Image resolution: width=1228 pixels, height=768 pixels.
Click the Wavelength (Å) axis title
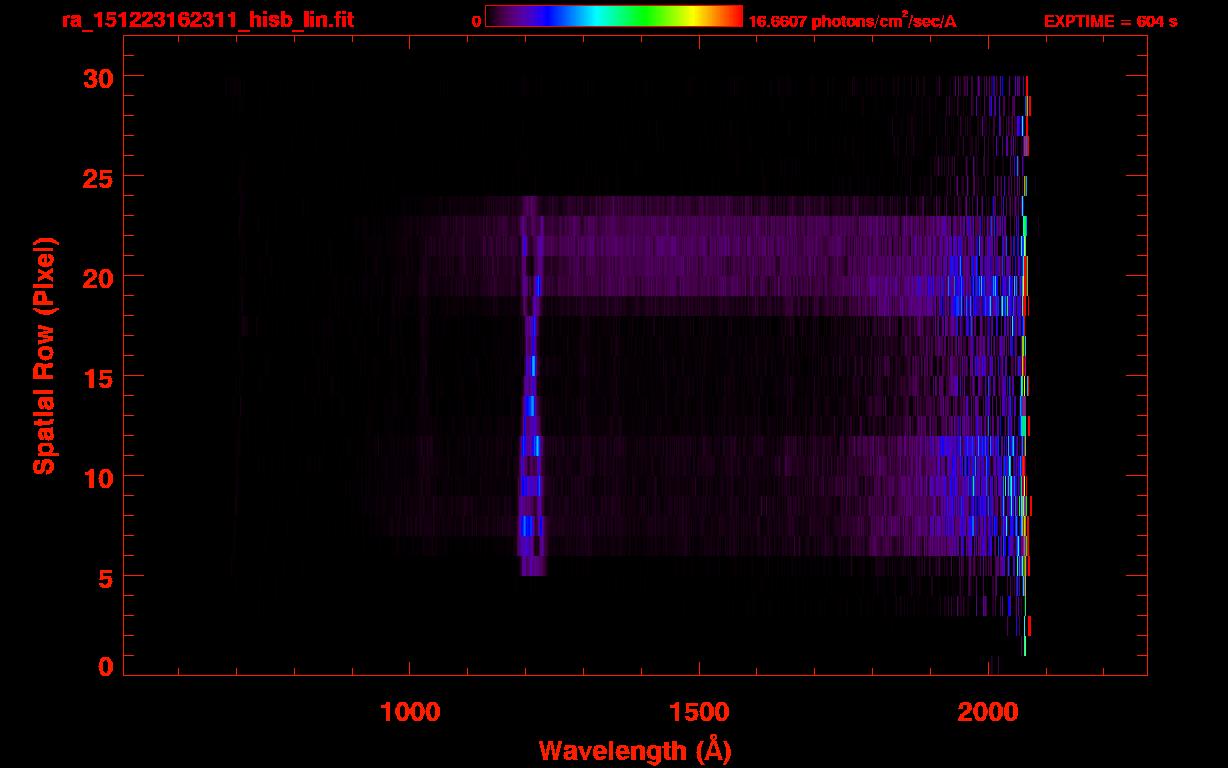[634, 750]
